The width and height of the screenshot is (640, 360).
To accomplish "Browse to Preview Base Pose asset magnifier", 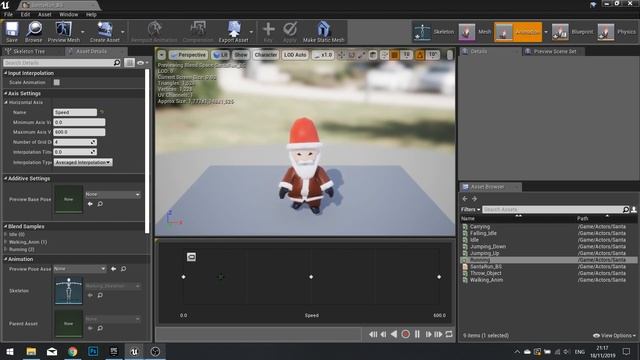I will point(100,204).
